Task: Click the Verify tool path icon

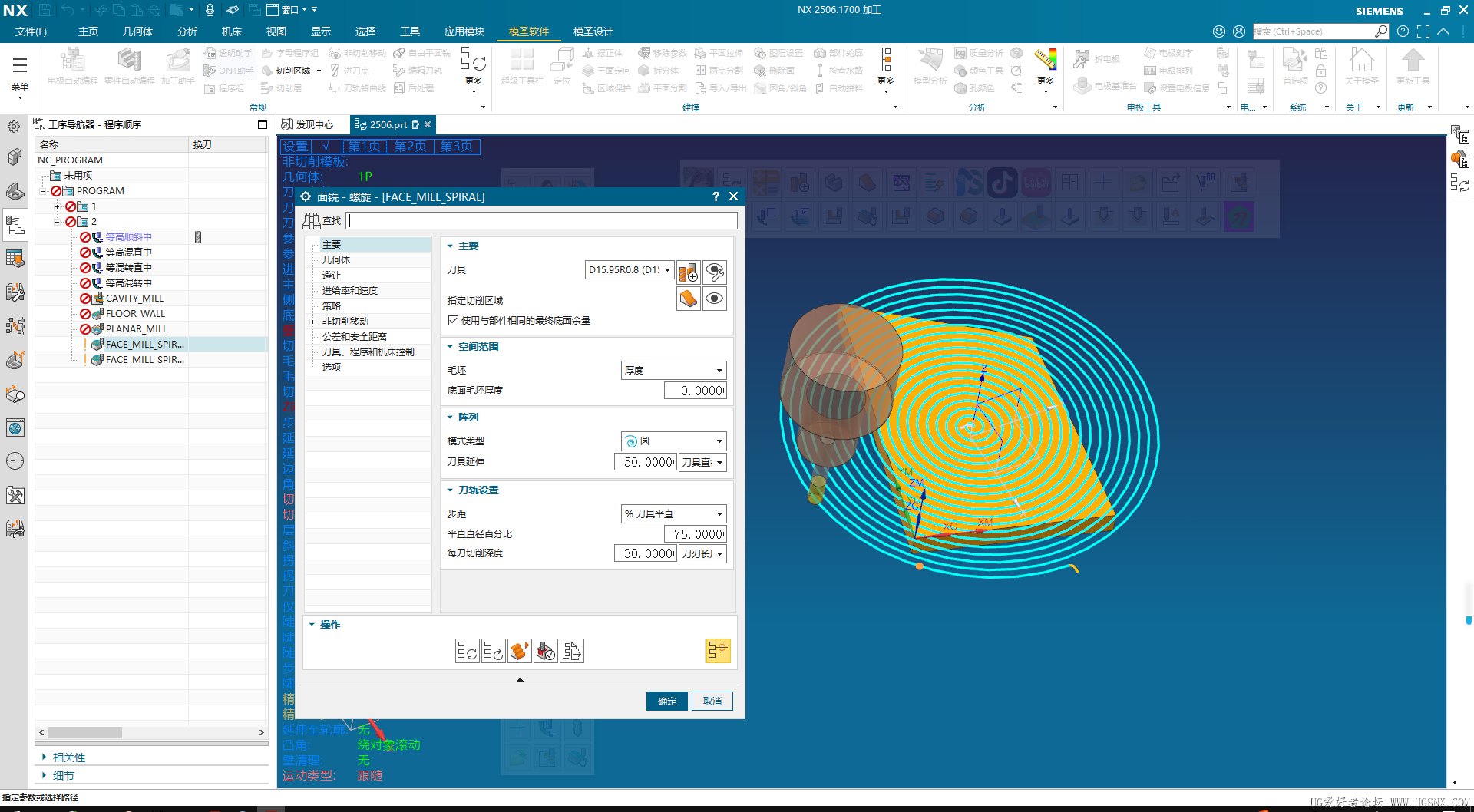Action: [520, 651]
